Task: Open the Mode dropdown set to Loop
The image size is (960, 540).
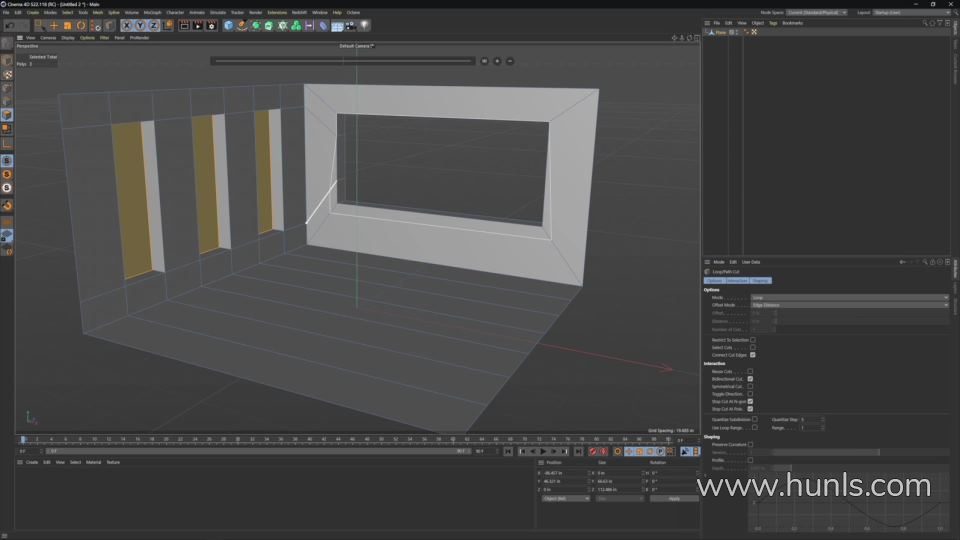Action: (849, 297)
